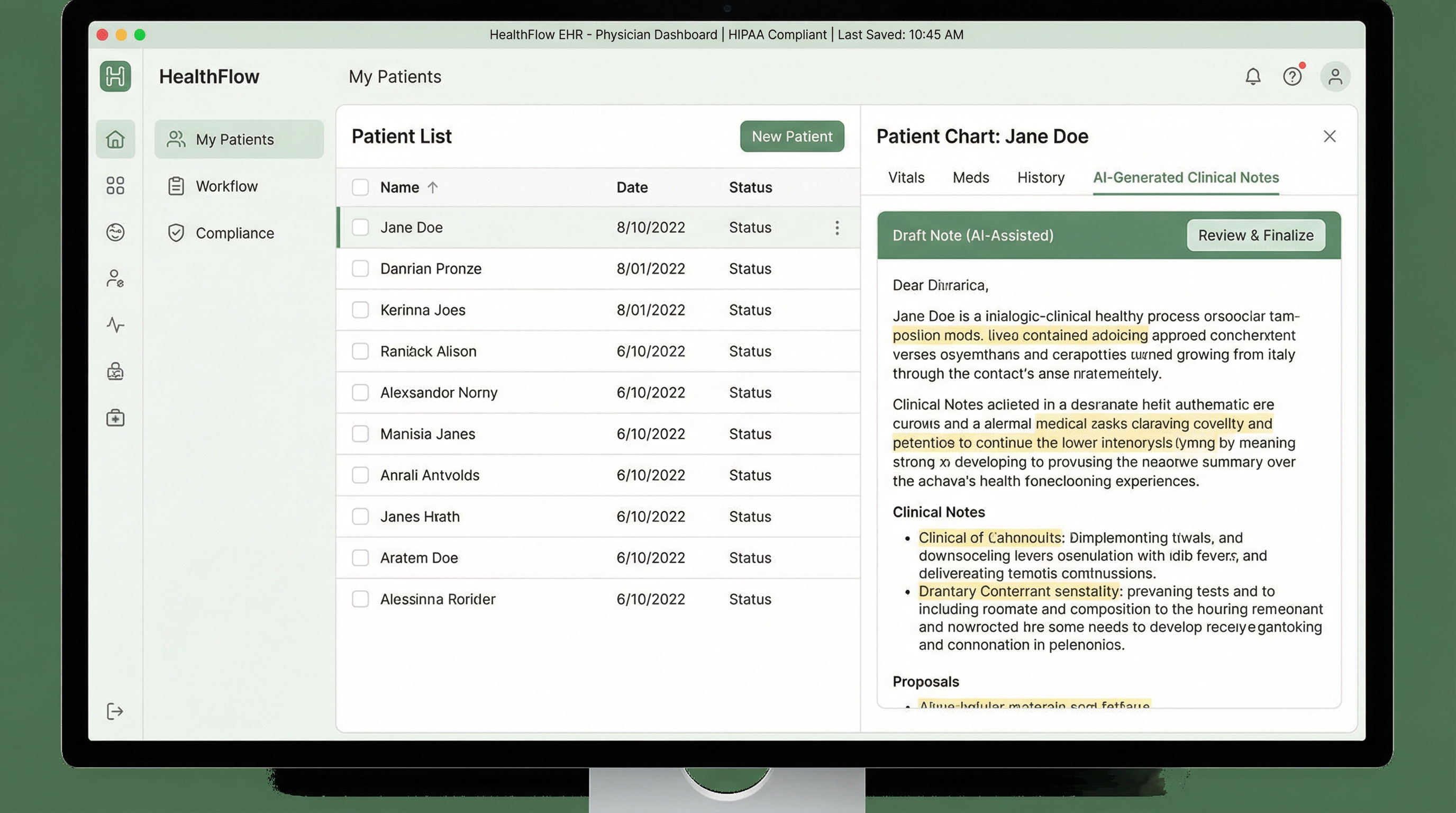Click the HealthFlow logo icon

115,76
